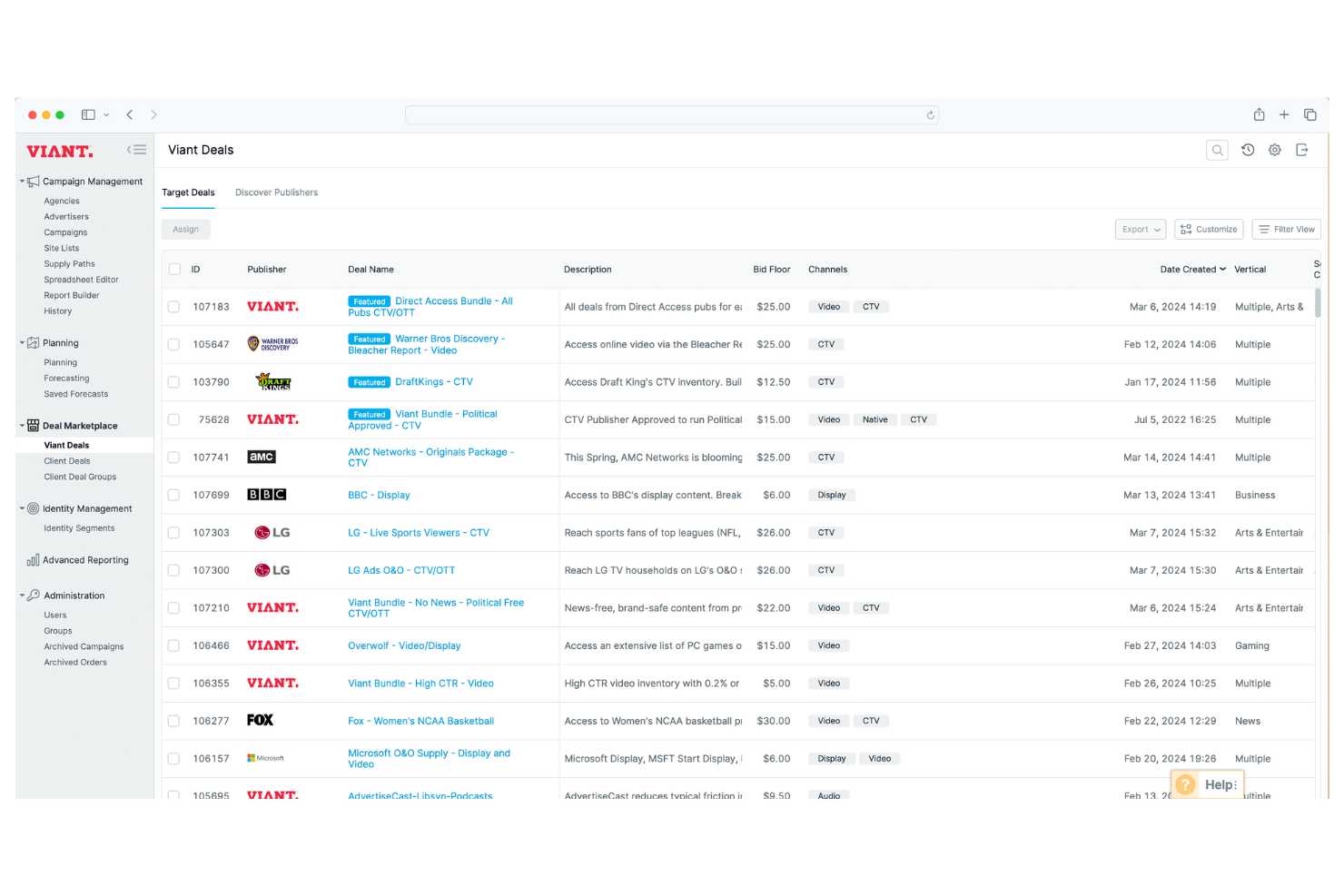This screenshot has width=1344, height=896.
Task: Open the history icon near the top right
Action: [1247, 150]
